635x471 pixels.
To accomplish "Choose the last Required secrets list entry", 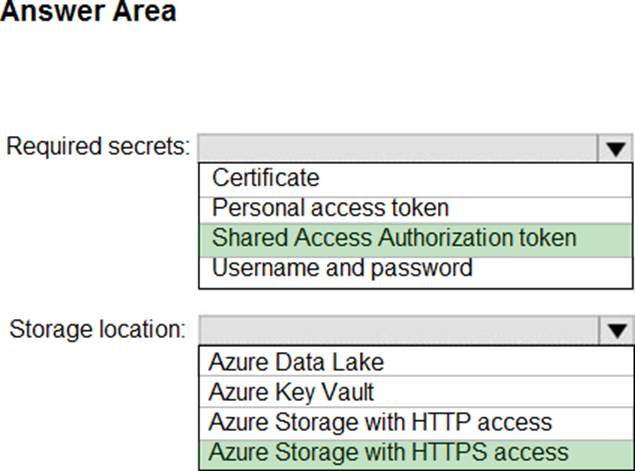I will [x=342, y=268].
